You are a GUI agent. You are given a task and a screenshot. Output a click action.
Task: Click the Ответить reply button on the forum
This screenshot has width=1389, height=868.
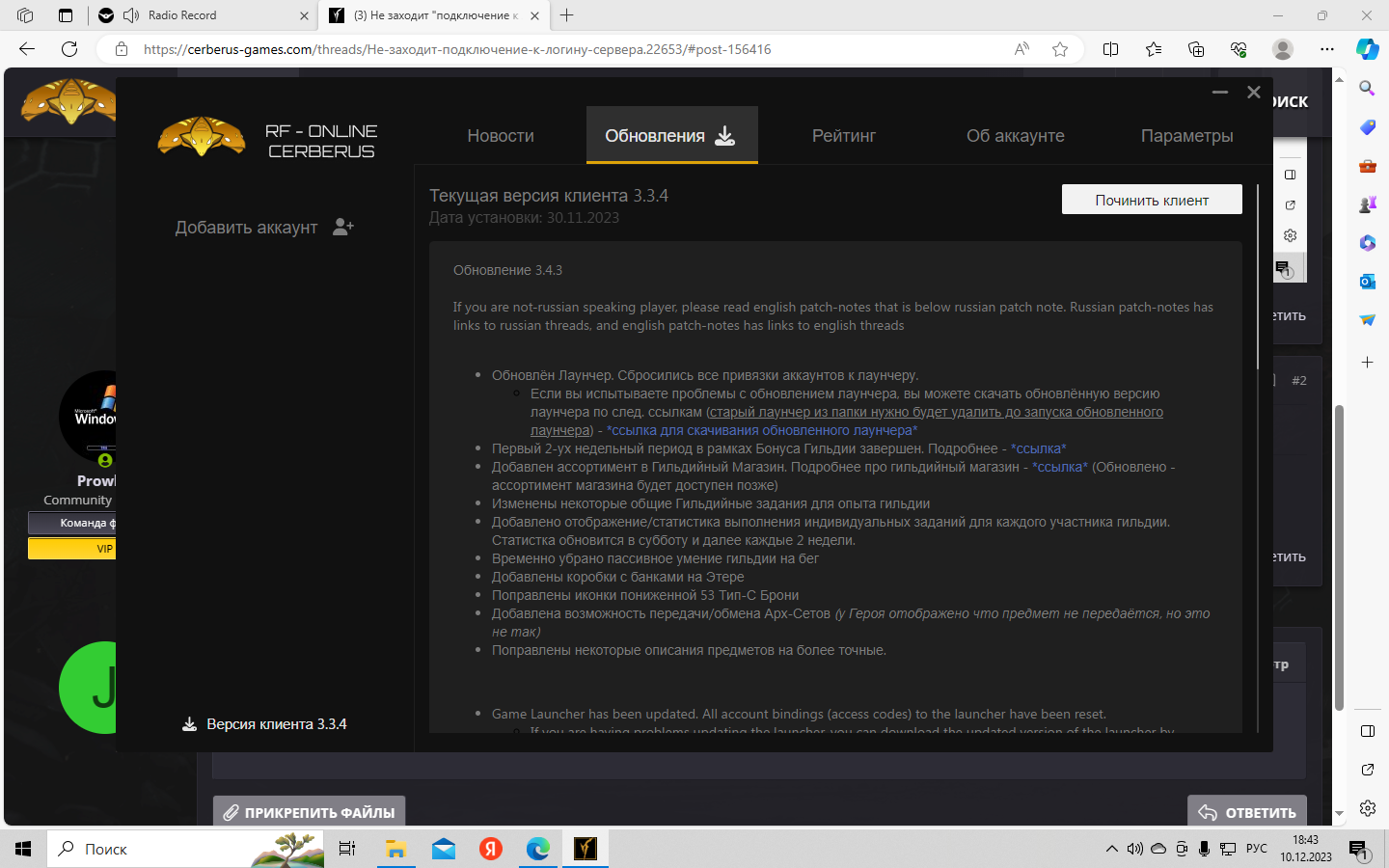1247,812
